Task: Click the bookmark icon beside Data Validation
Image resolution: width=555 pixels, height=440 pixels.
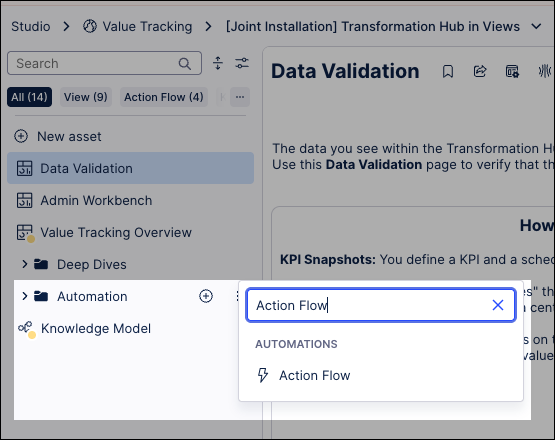Action: pos(448,72)
